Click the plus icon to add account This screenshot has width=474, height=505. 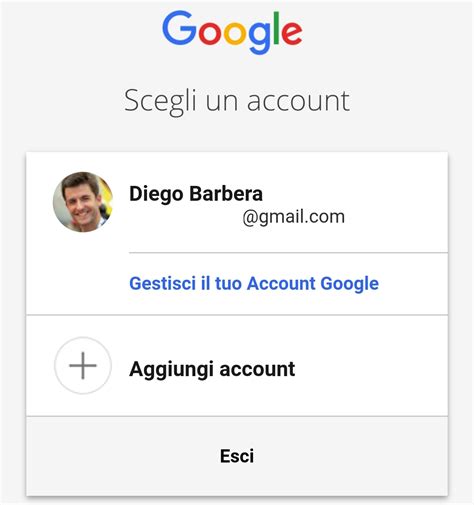pos(83,366)
